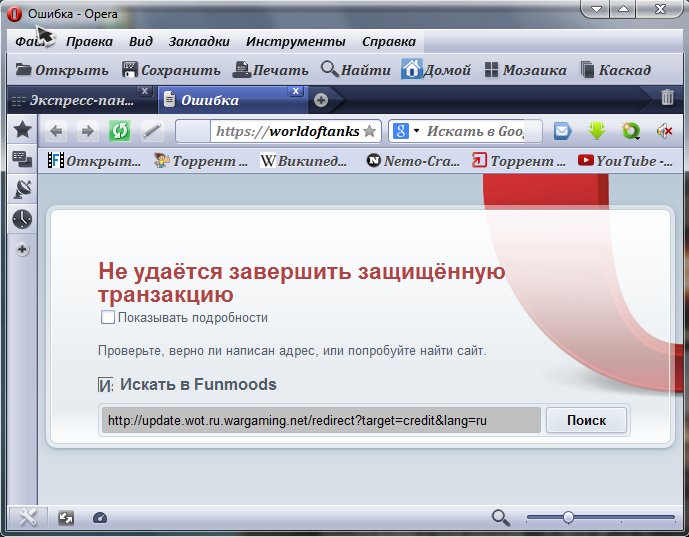Click the Opera logo in title bar

15,14
